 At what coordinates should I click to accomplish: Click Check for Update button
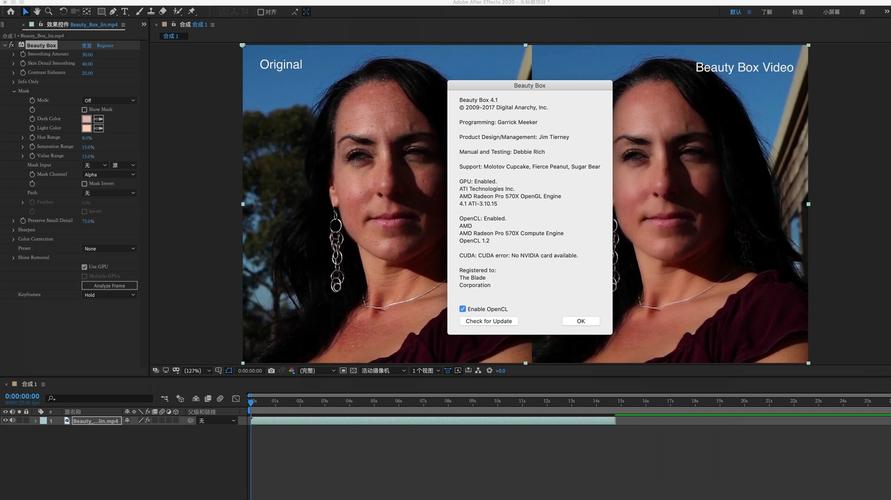[x=489, y=321]
